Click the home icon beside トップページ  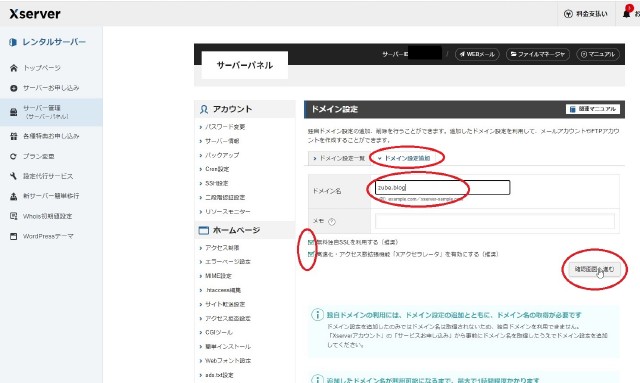pyautogui.click(x=13, y=68)
